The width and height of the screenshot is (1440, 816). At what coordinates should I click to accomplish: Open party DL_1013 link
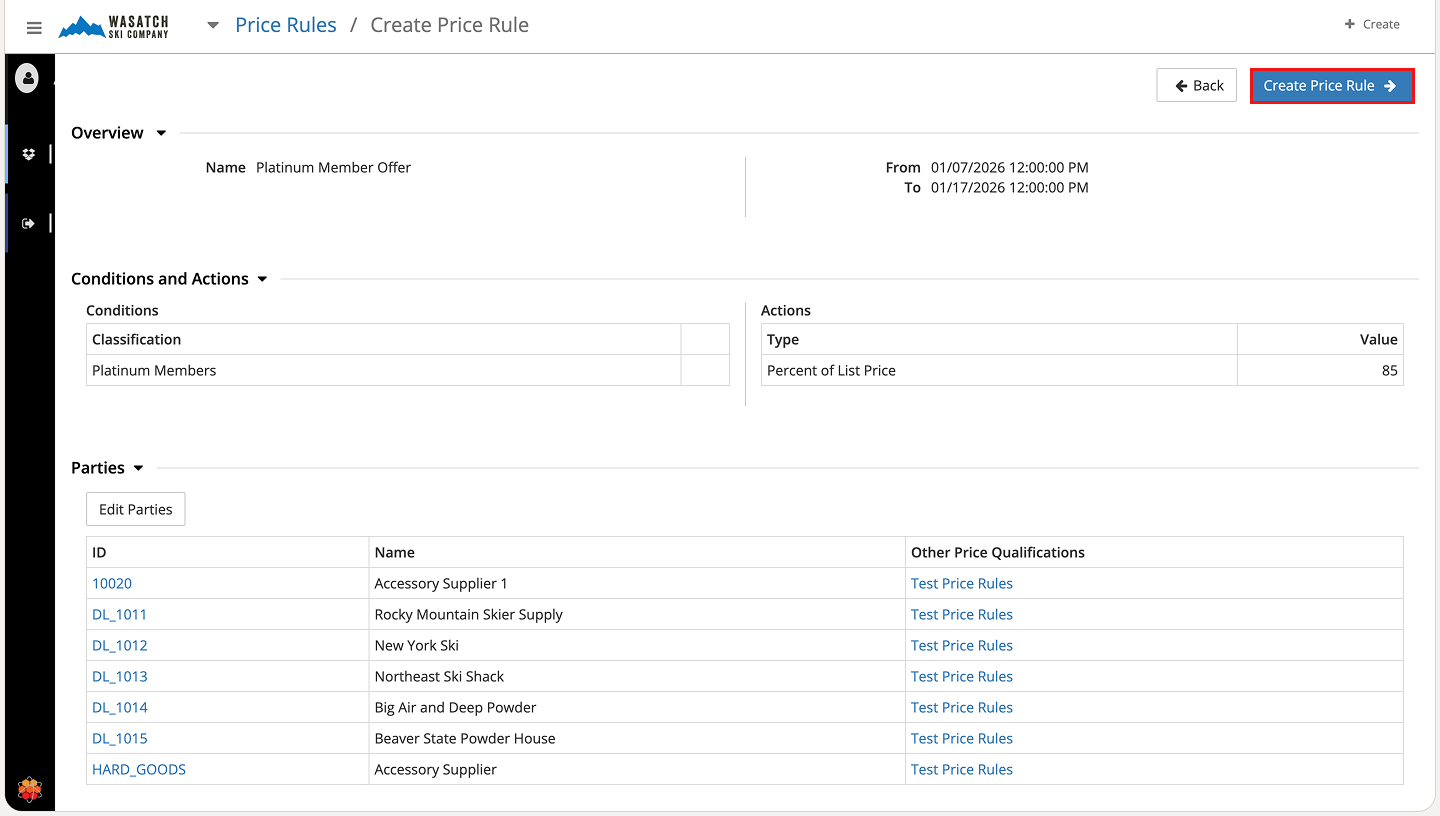[x=120, y=676]
